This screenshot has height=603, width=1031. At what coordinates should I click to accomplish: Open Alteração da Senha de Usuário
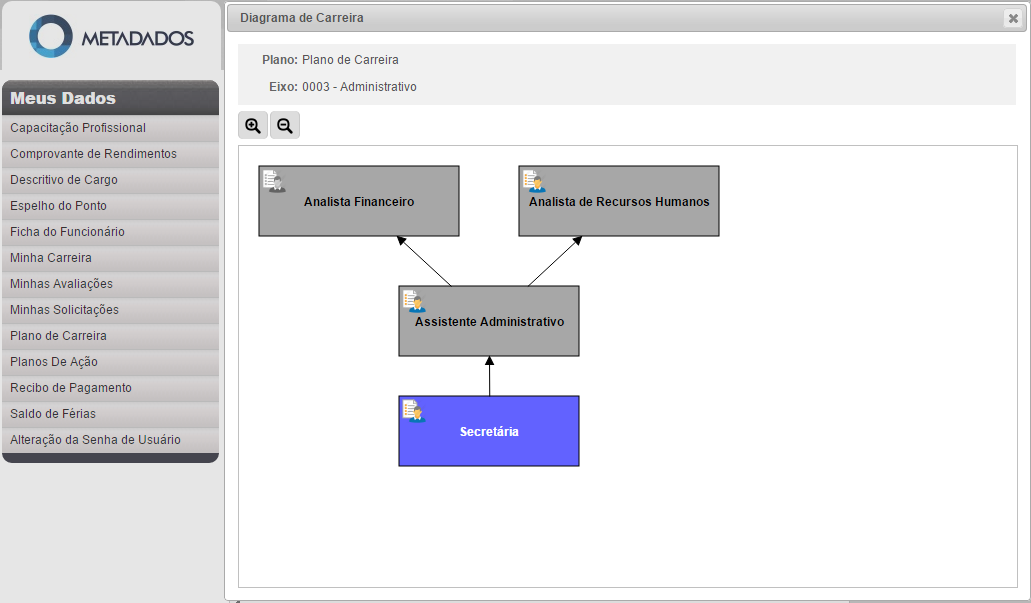95,440
